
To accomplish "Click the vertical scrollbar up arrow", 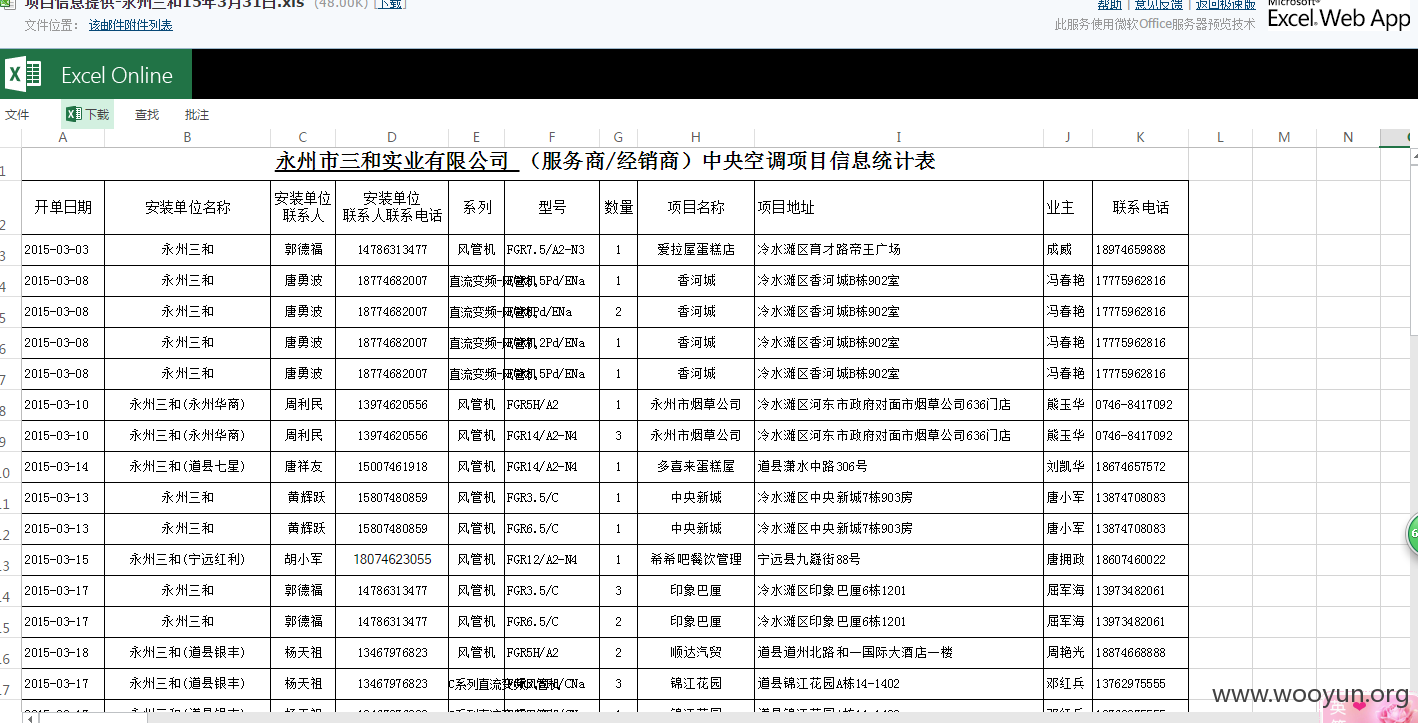I will (x=1413, y=156).
